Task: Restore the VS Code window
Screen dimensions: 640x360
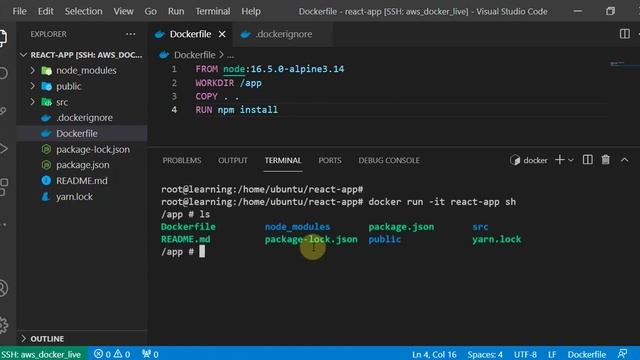Action: point(610,11)
